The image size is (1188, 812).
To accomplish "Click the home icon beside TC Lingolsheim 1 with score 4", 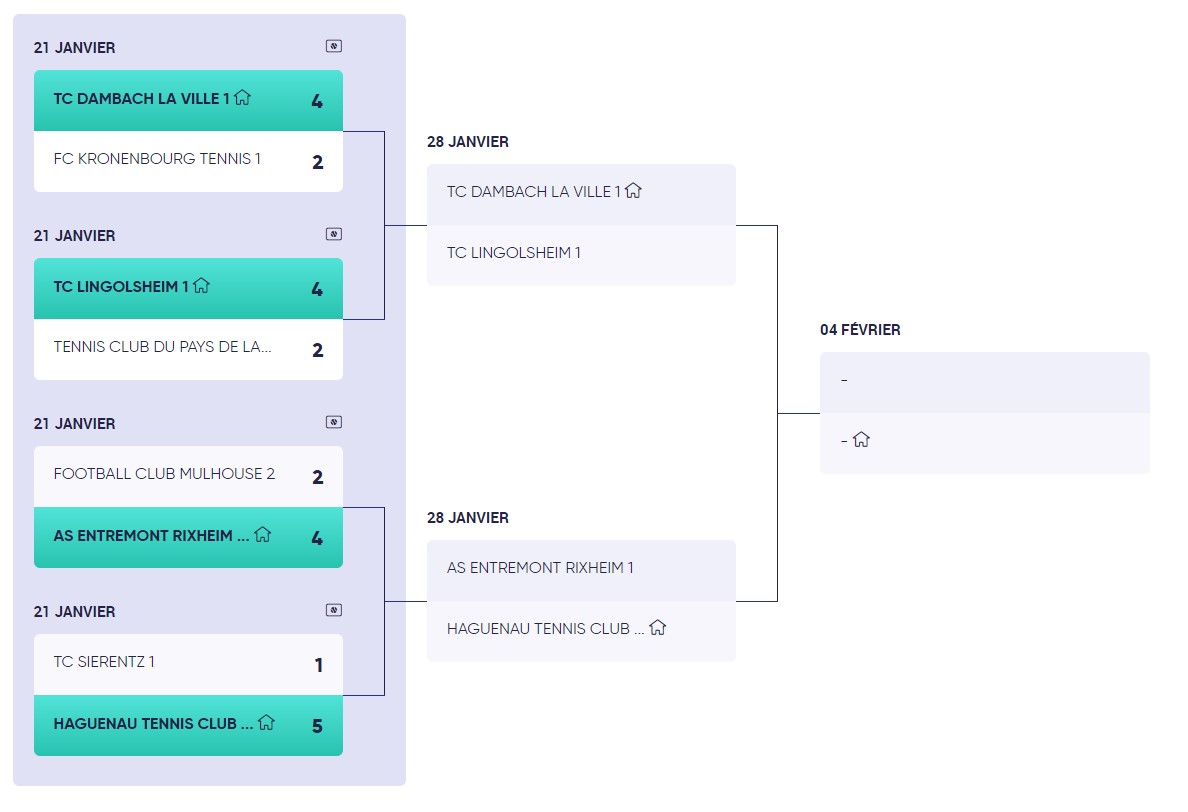I will [201, 286].
